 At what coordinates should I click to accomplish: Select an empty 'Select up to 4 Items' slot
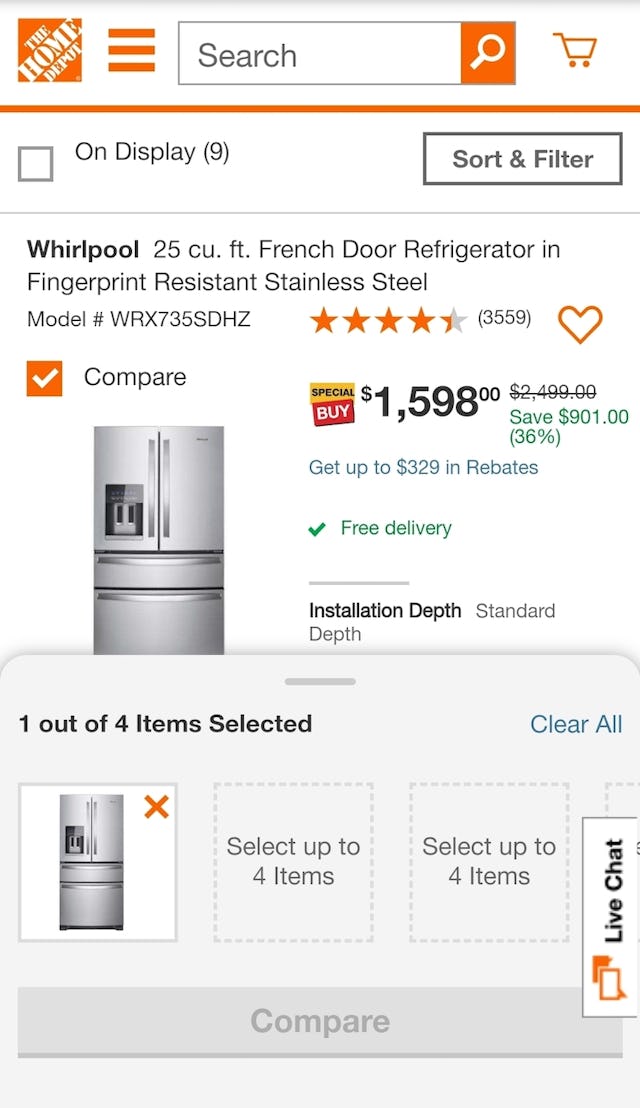click(293, 861)
